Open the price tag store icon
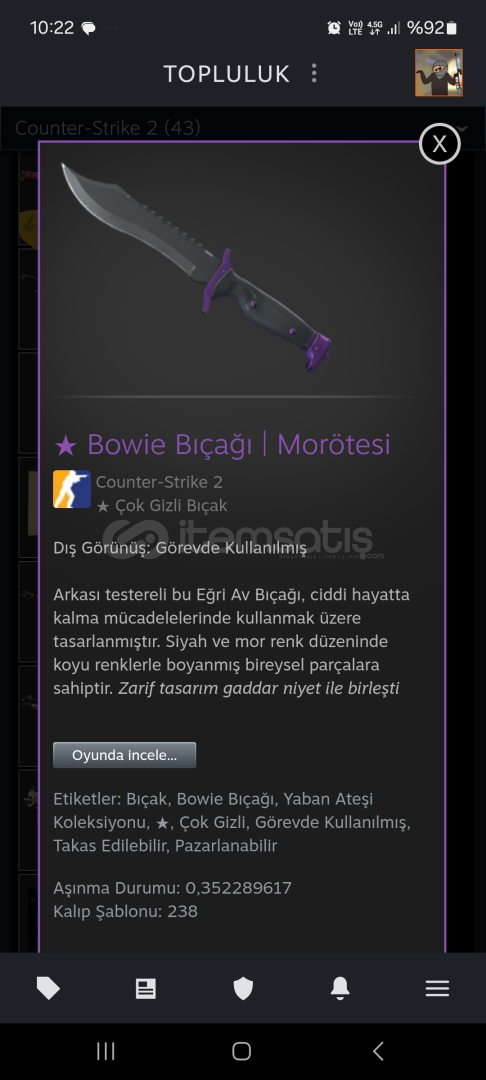Viewport: 486px width, 1080px height. pyautogui.click(x=48, y=988)
